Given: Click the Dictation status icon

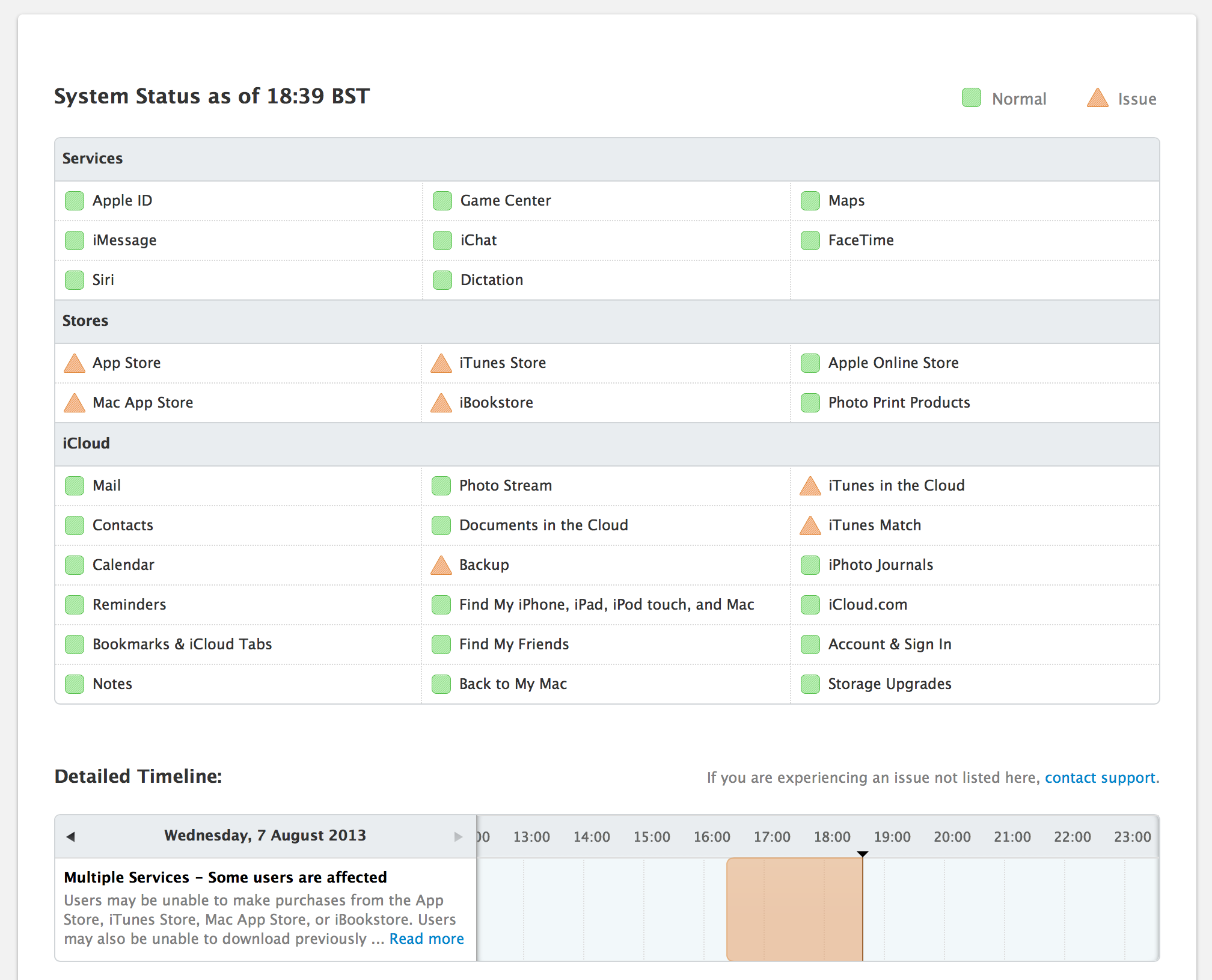Looking at the screenshot, I should [442, 280].
